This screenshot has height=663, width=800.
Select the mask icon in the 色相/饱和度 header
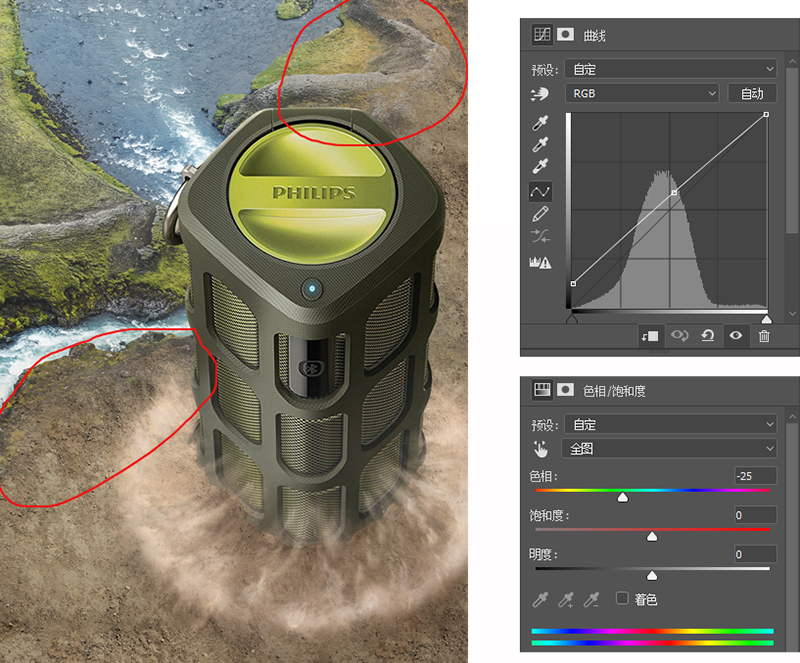565,390
